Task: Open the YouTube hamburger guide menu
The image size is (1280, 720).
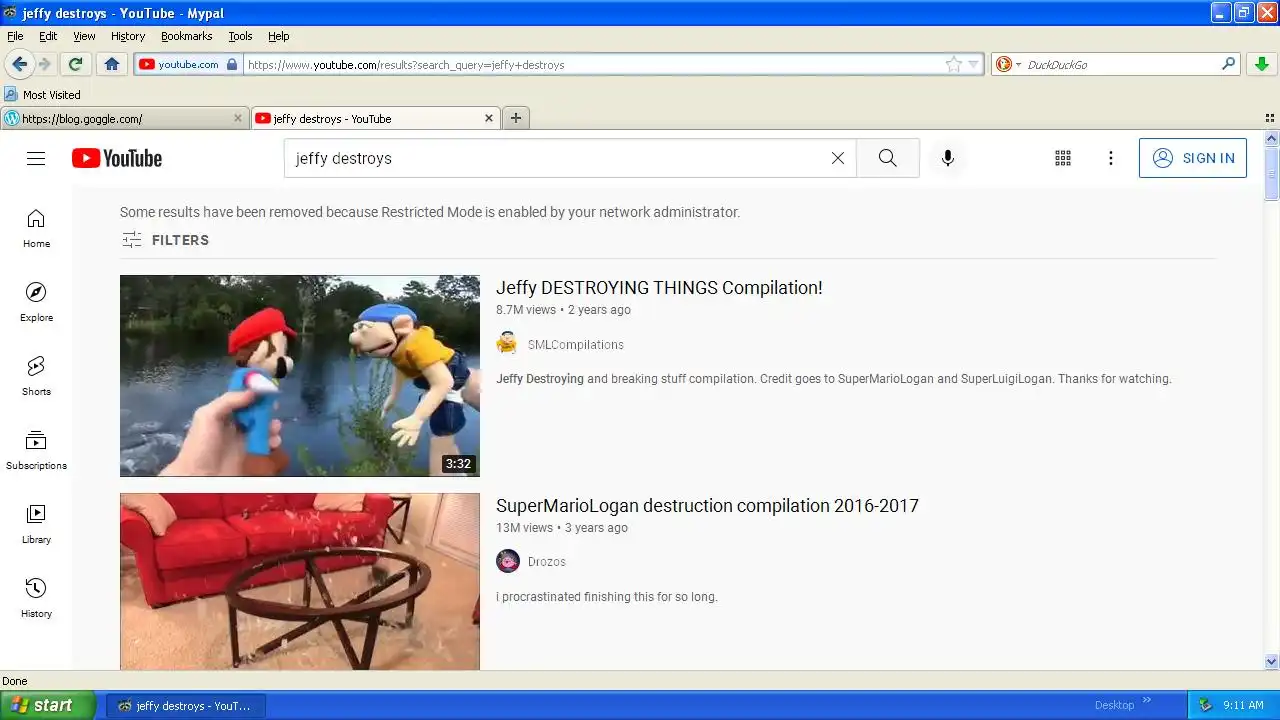Action: (x=36, y=158)
